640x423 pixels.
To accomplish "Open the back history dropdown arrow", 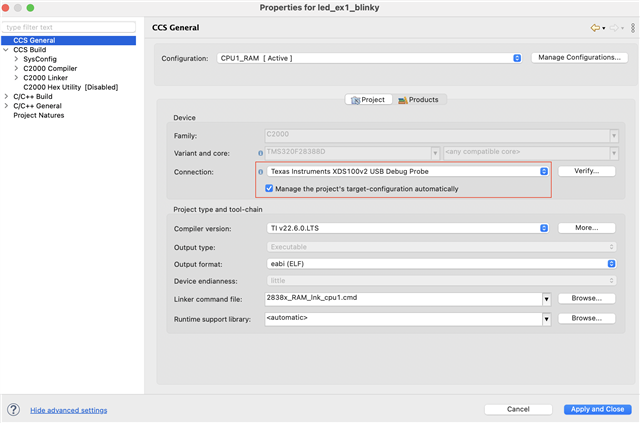I will [604, 28].
